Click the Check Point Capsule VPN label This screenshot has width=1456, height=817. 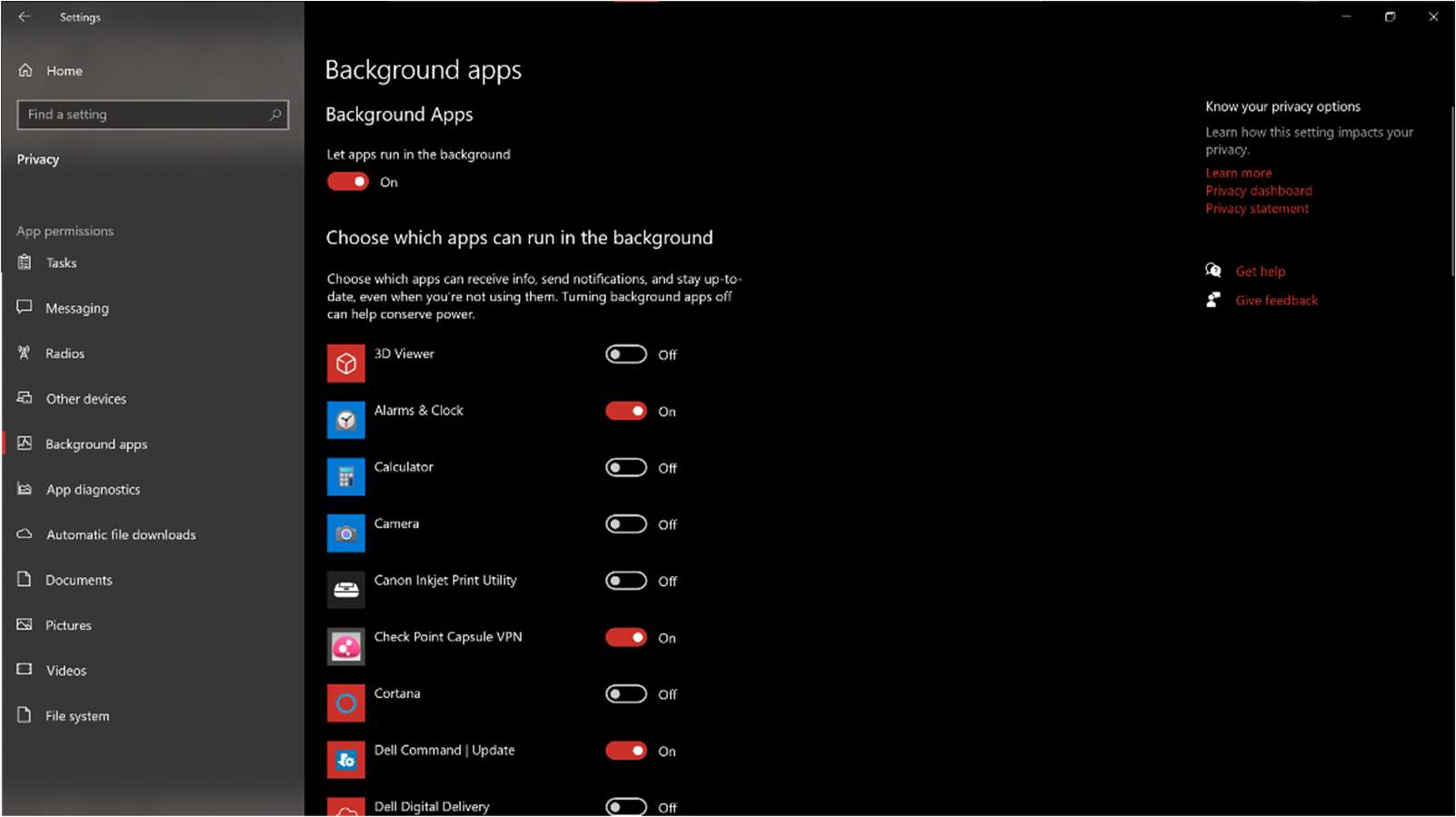point(448,636)
